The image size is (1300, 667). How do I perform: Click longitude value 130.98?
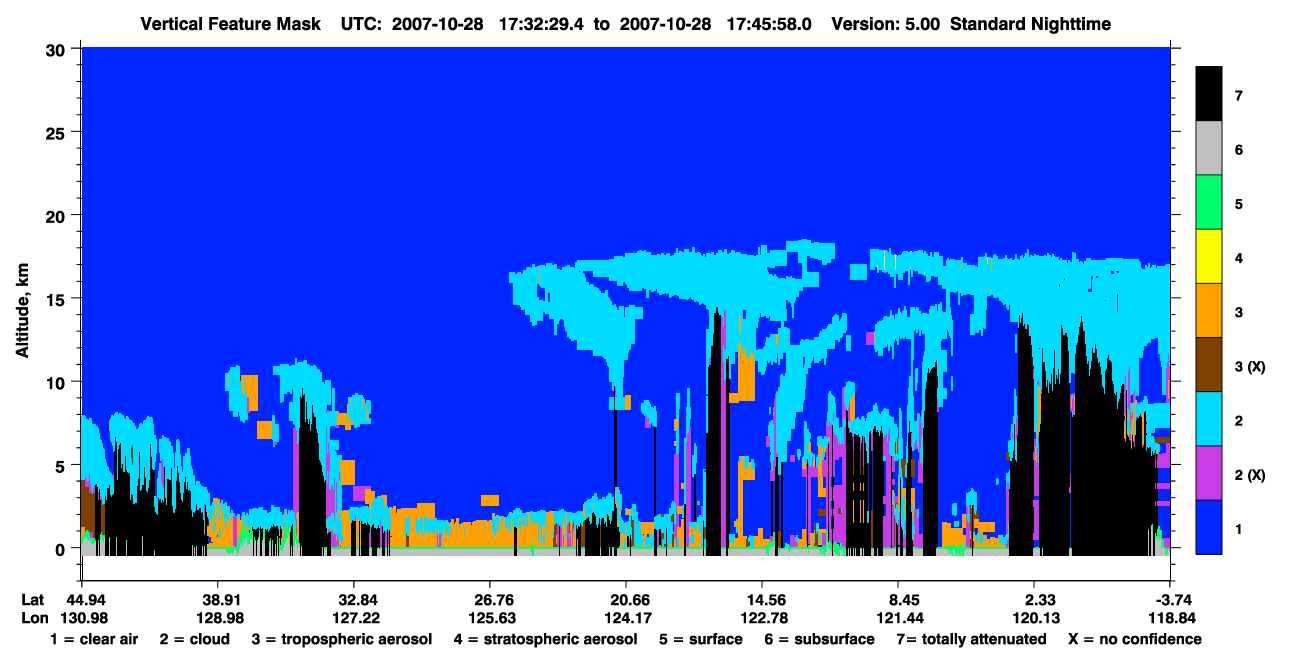pyautogui.click(x=85, y=617)
